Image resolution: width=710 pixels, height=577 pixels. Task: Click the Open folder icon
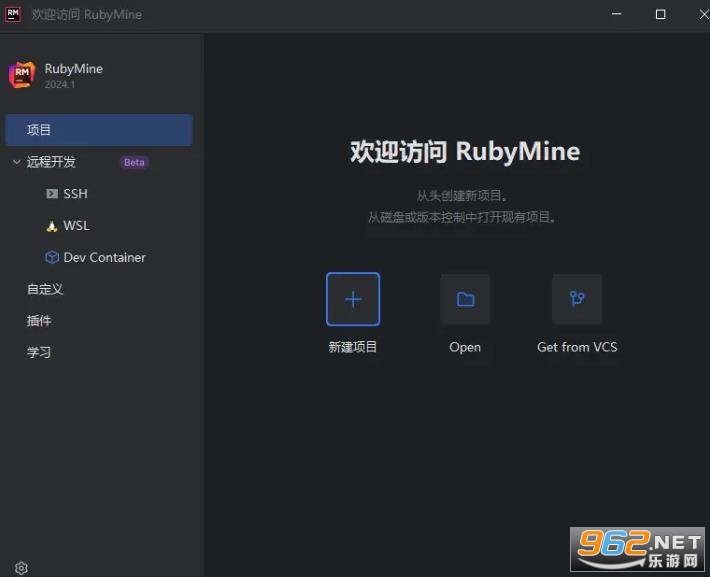[x=465, y=299]
